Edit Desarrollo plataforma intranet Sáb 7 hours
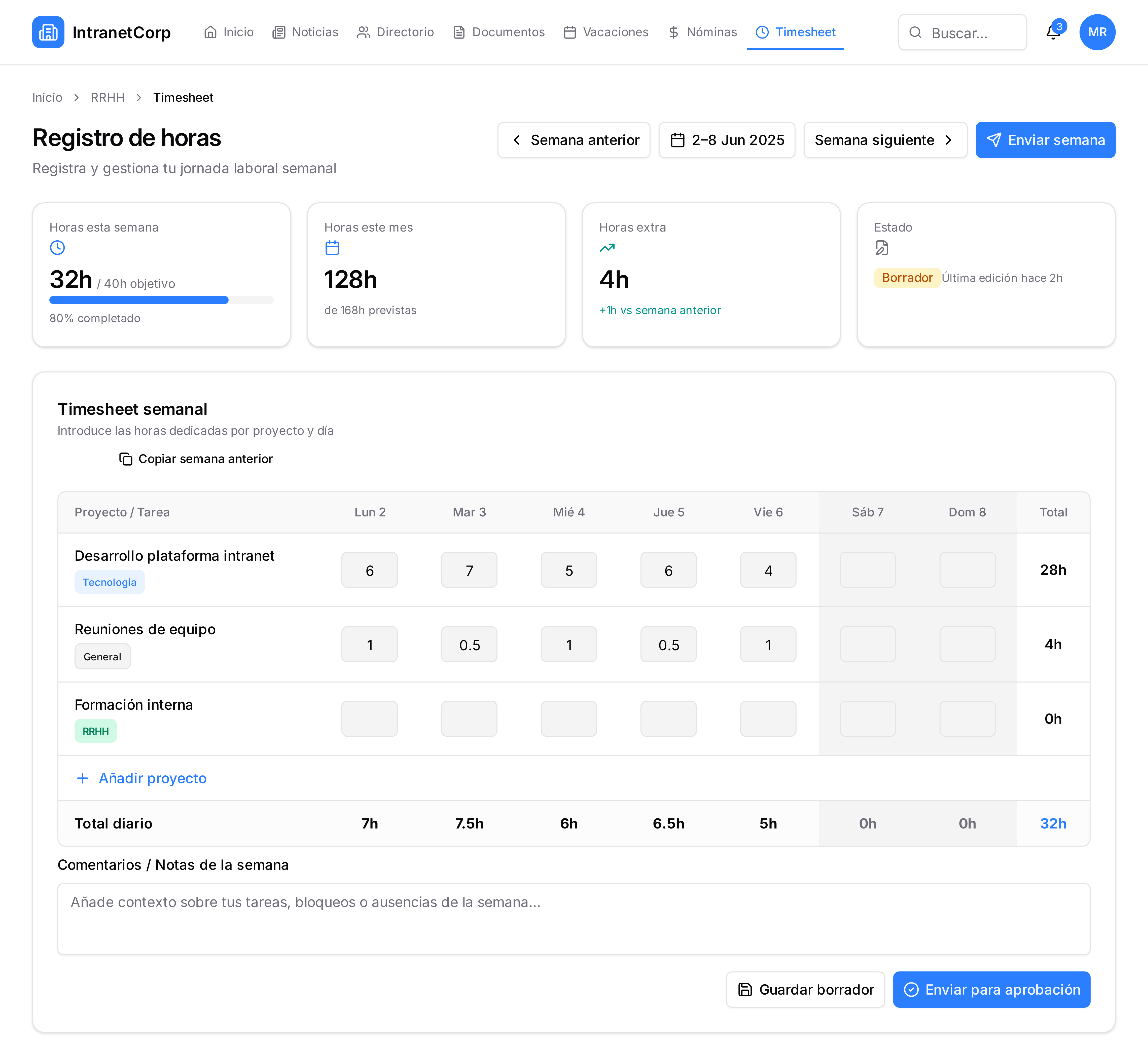1148x1057 pixels. [868, 570]
